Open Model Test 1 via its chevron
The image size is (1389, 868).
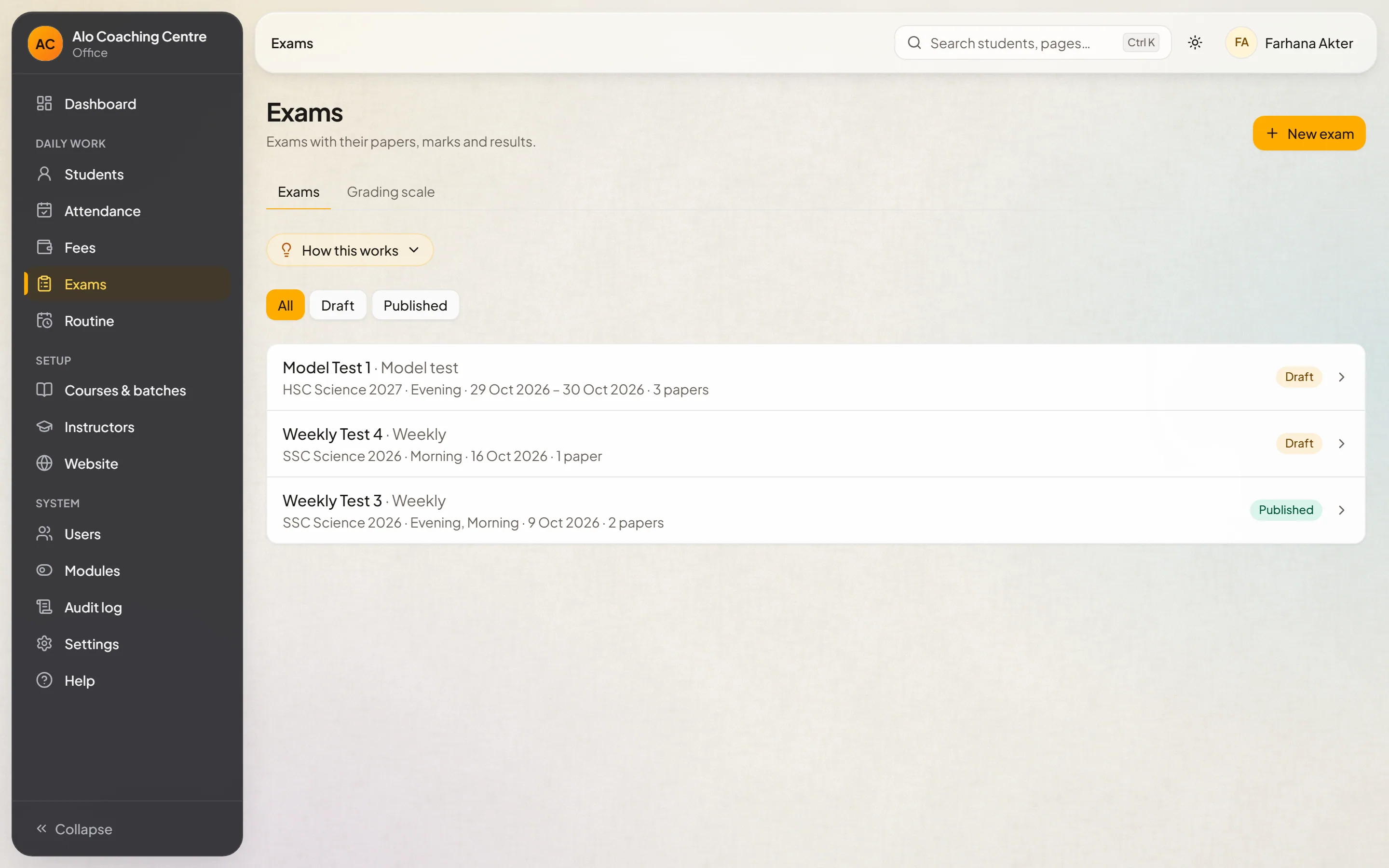(x=1341, y=377)
